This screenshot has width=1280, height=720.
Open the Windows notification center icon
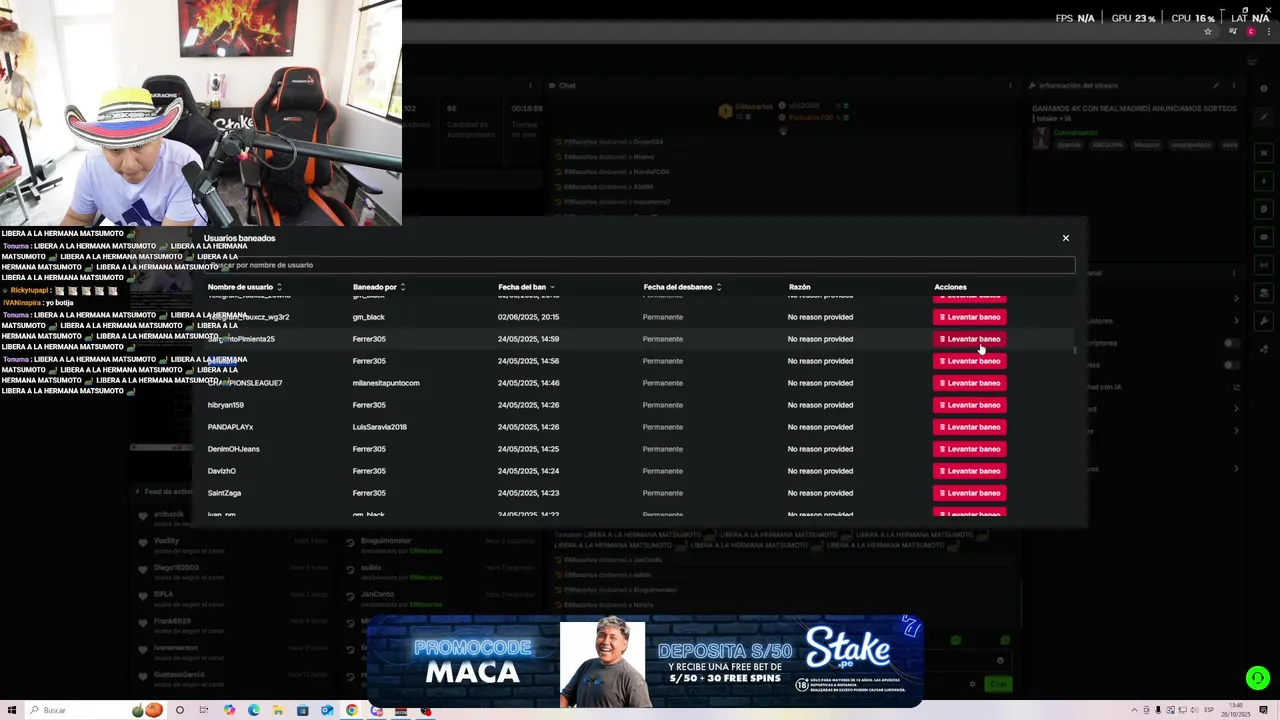(x=1265, y=710)
